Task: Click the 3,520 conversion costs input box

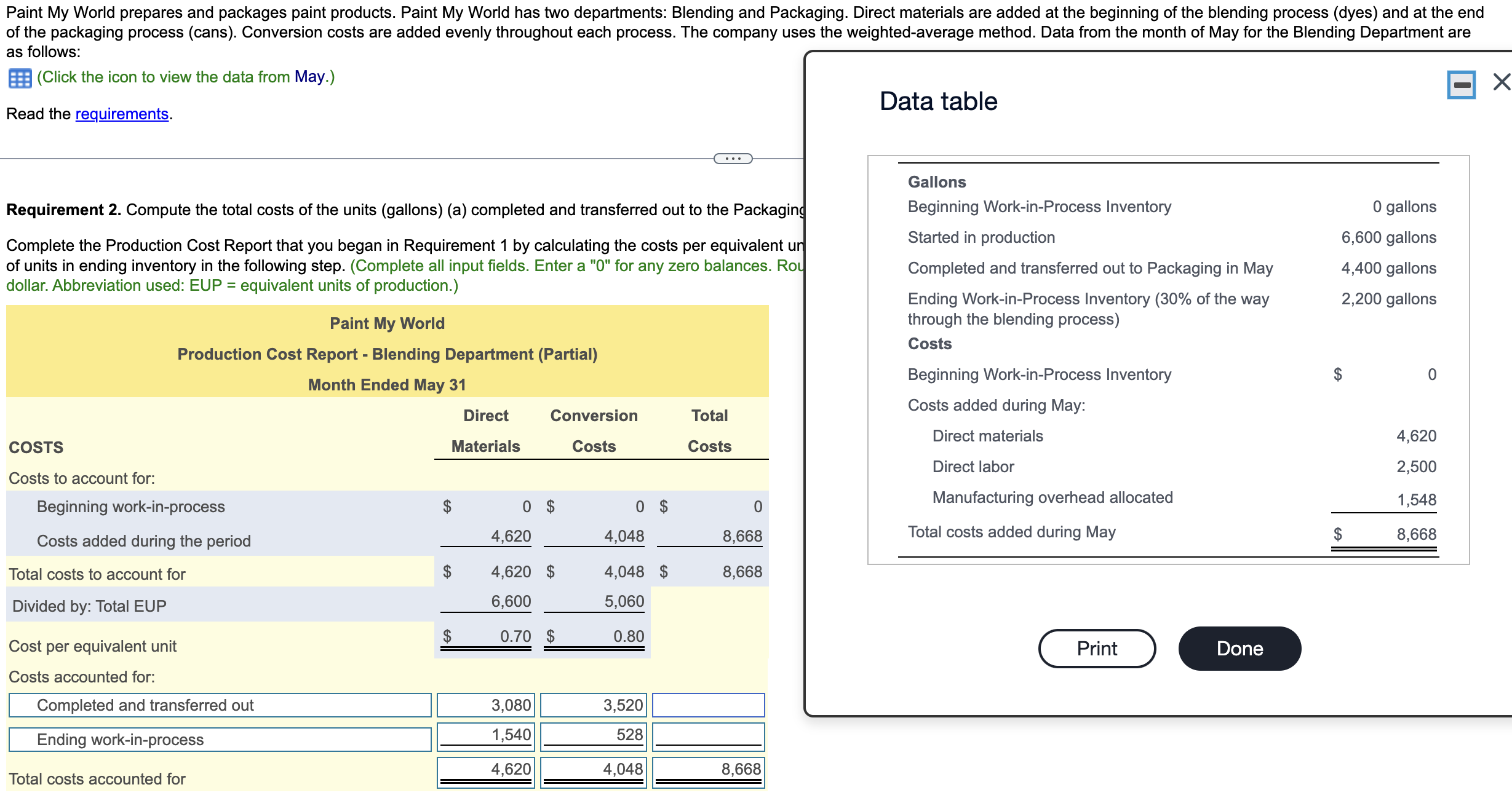Action: click(592, 705)
